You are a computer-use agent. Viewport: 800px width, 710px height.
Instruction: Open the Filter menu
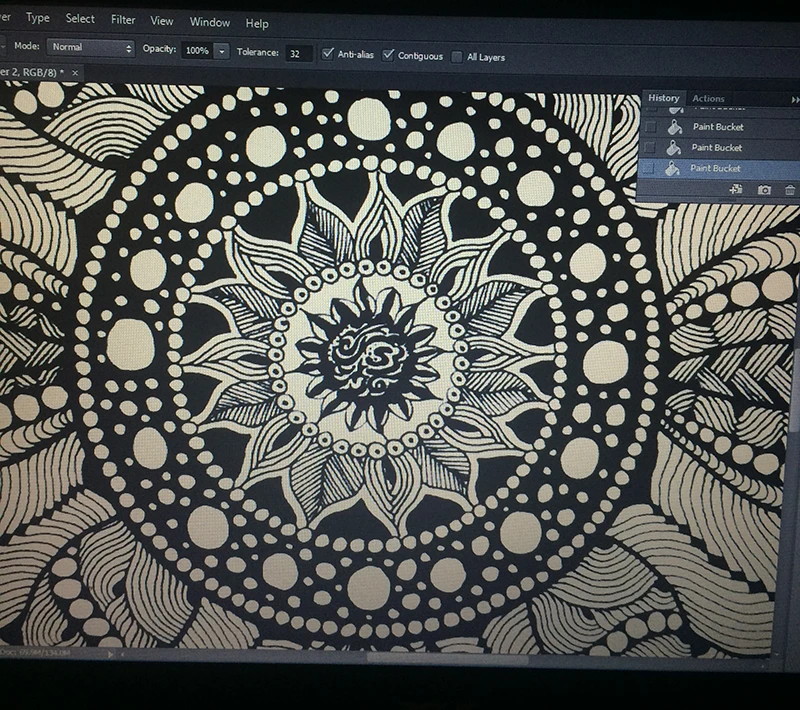(123, 20)
